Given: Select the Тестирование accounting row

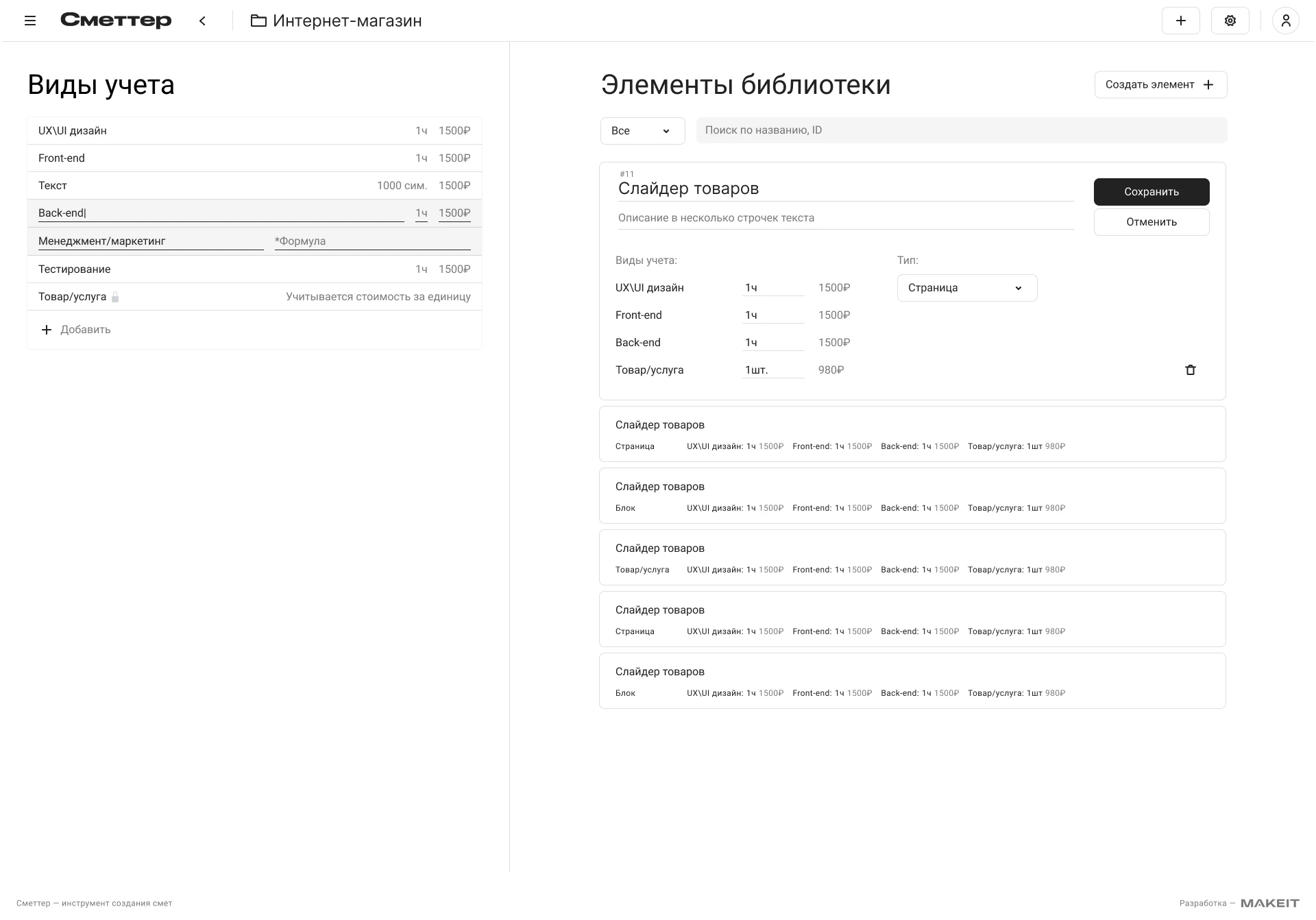Looking at the screenshot, I should (x=254, y=269).
